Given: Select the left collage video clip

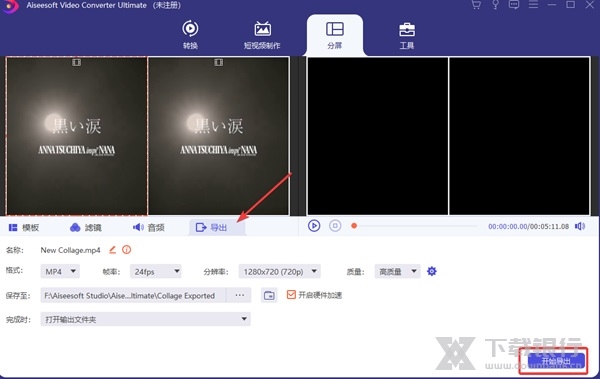Looking at the screenshot, I should click(77, 136).
